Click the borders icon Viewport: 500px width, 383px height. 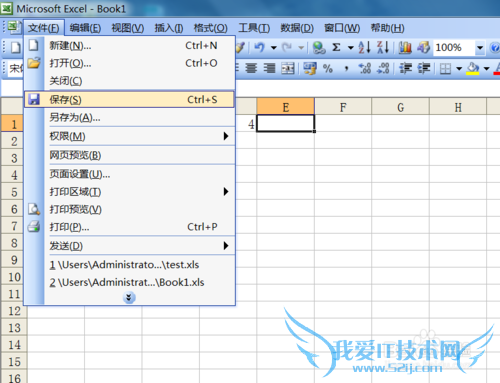point(445,69)
